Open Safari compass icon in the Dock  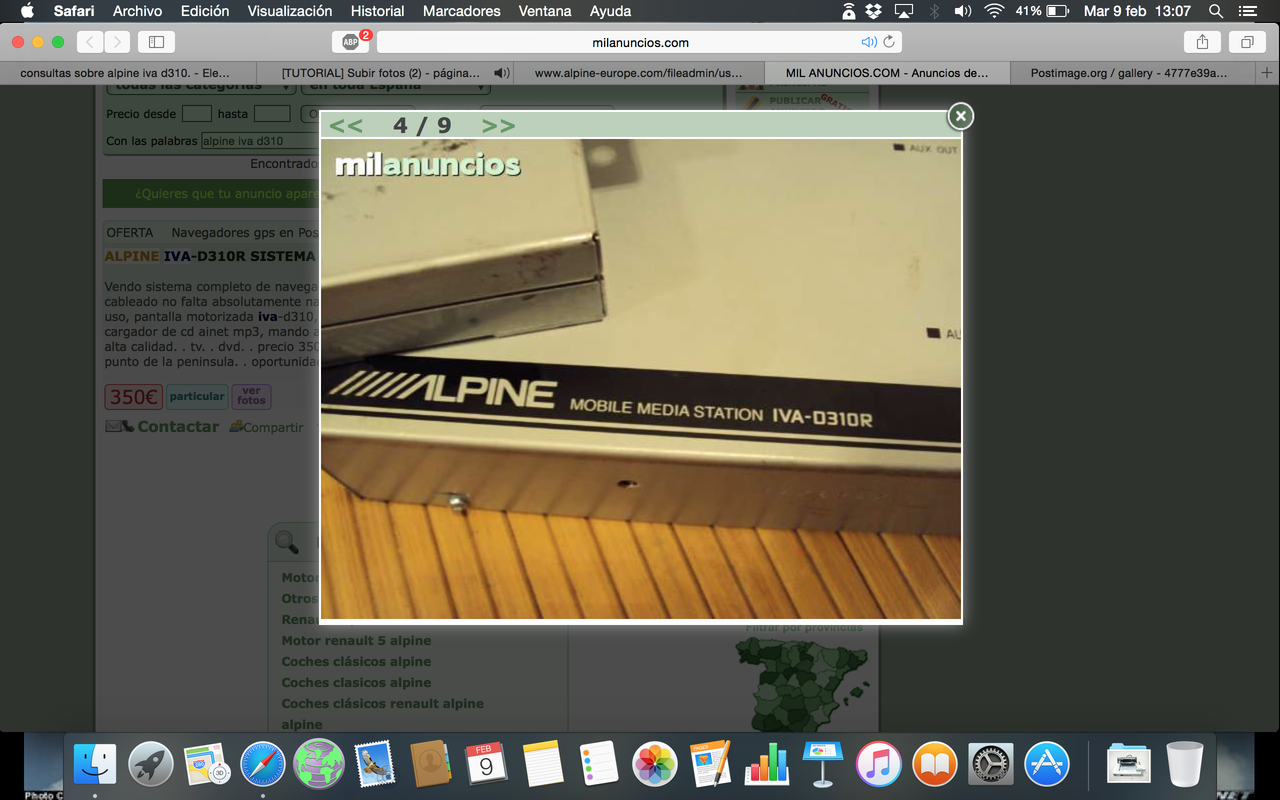(x=263, y=765)
